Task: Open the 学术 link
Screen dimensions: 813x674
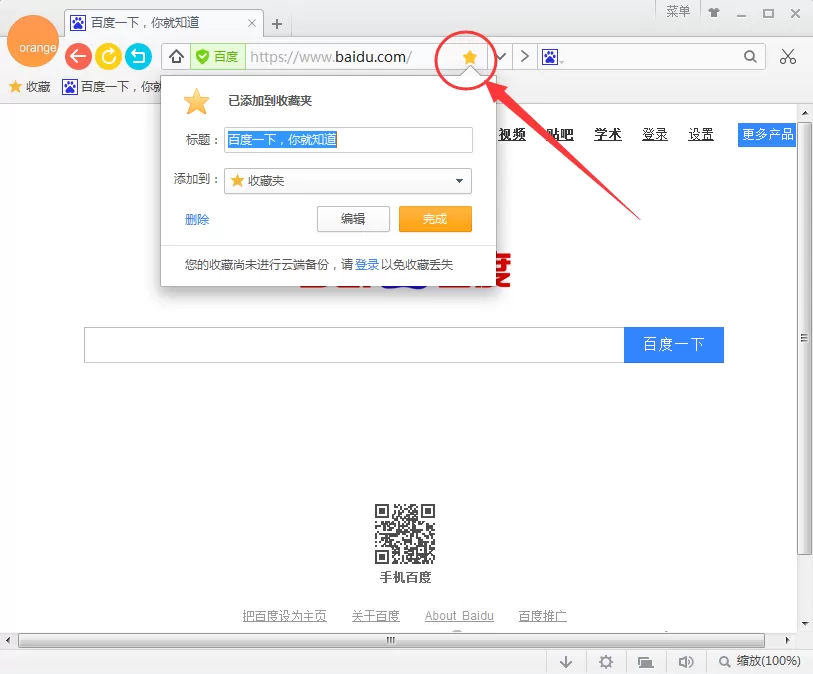Action: tap(608, 135)
